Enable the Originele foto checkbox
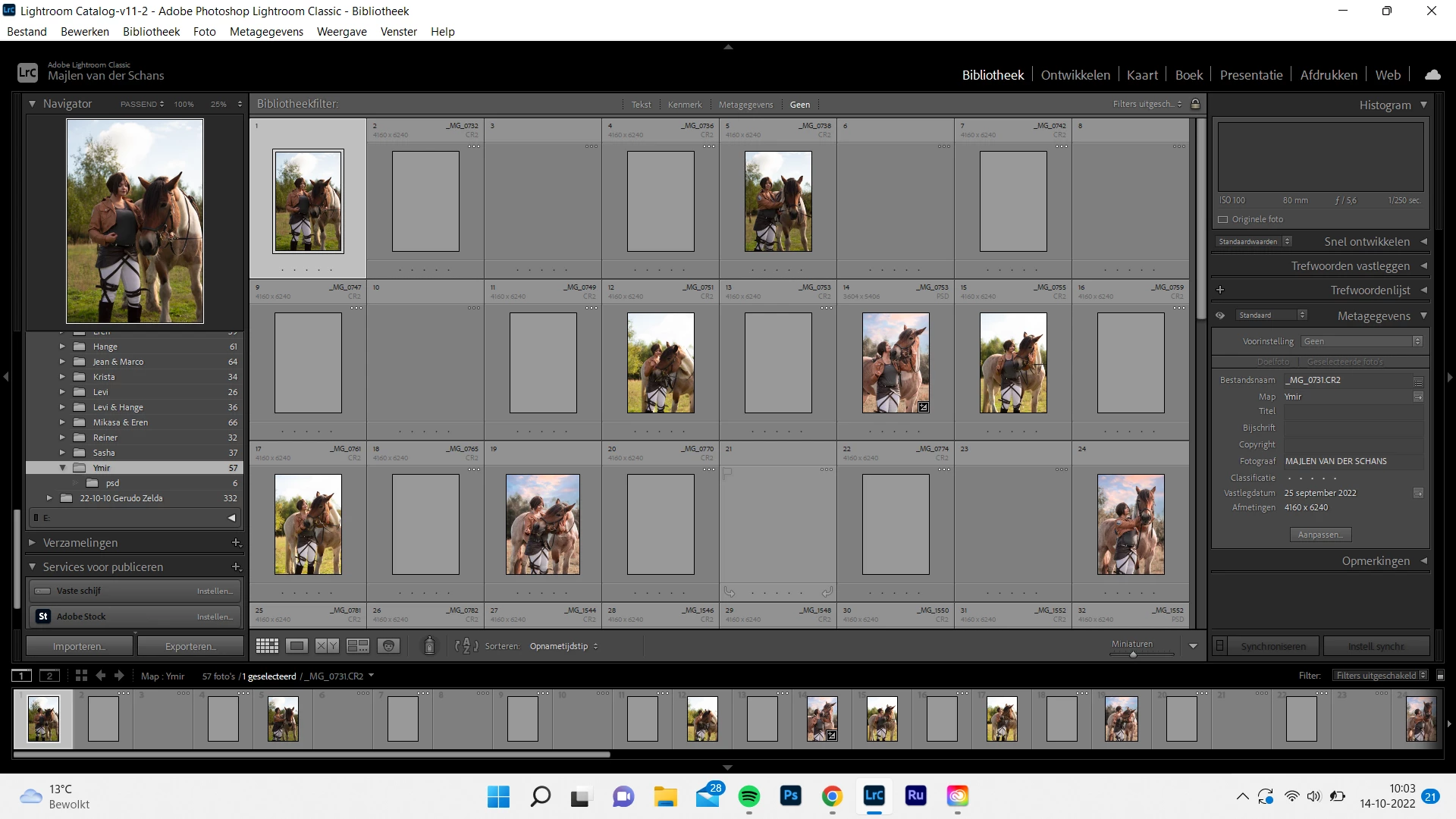This screenshot has width=1456, height=819. pos(1223,219)
